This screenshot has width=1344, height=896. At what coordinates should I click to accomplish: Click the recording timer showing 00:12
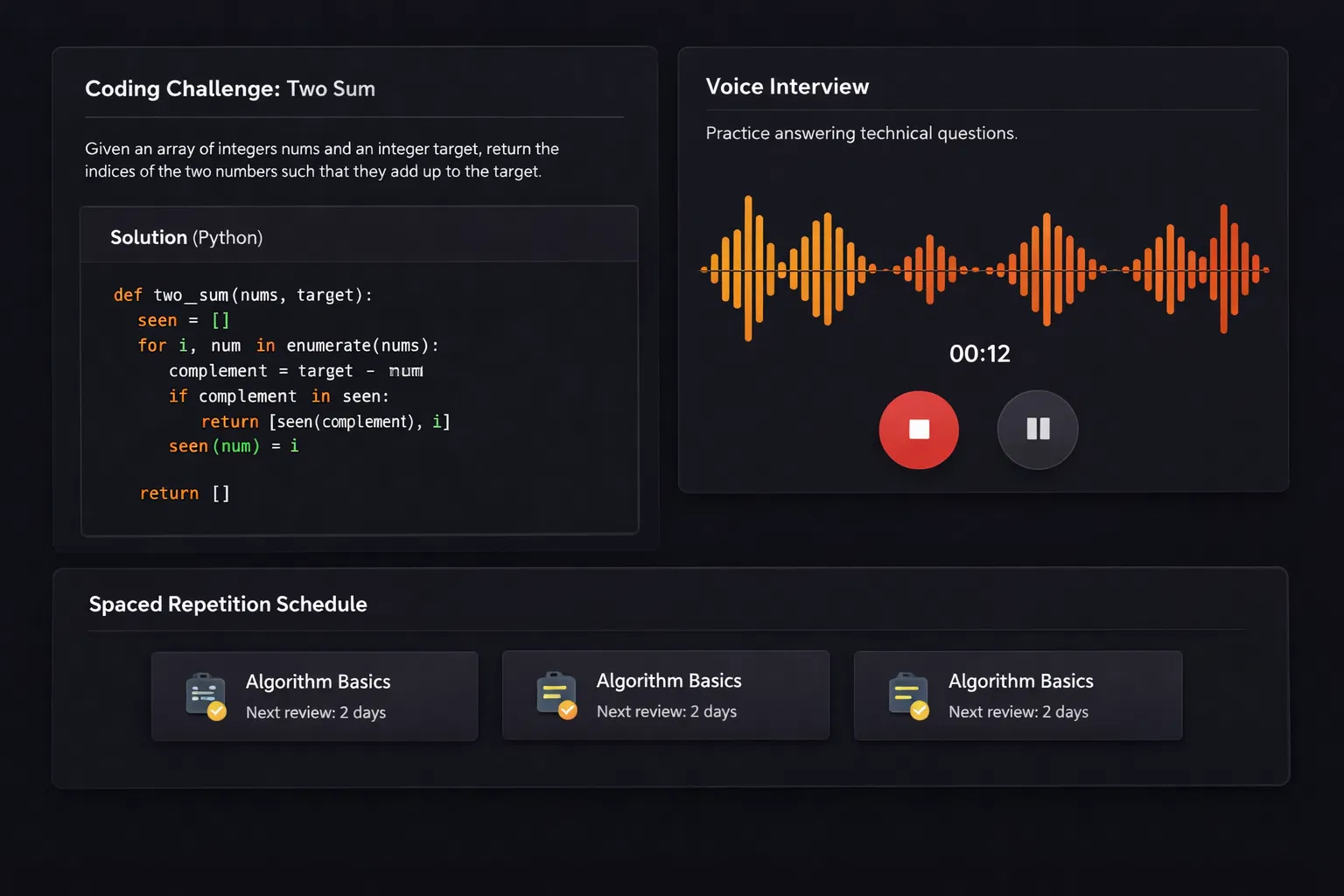click(x=980, y=353)
